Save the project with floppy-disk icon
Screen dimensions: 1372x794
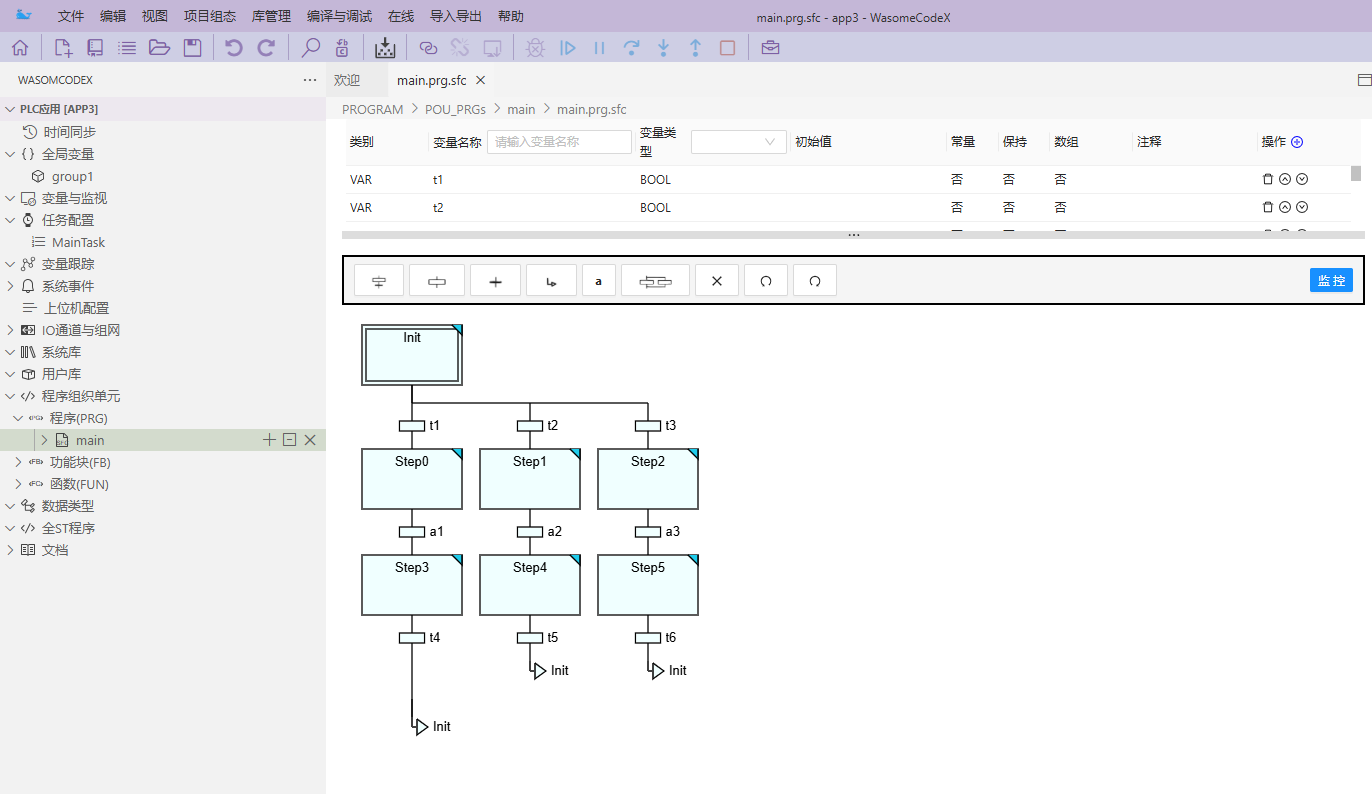[193, 47]
